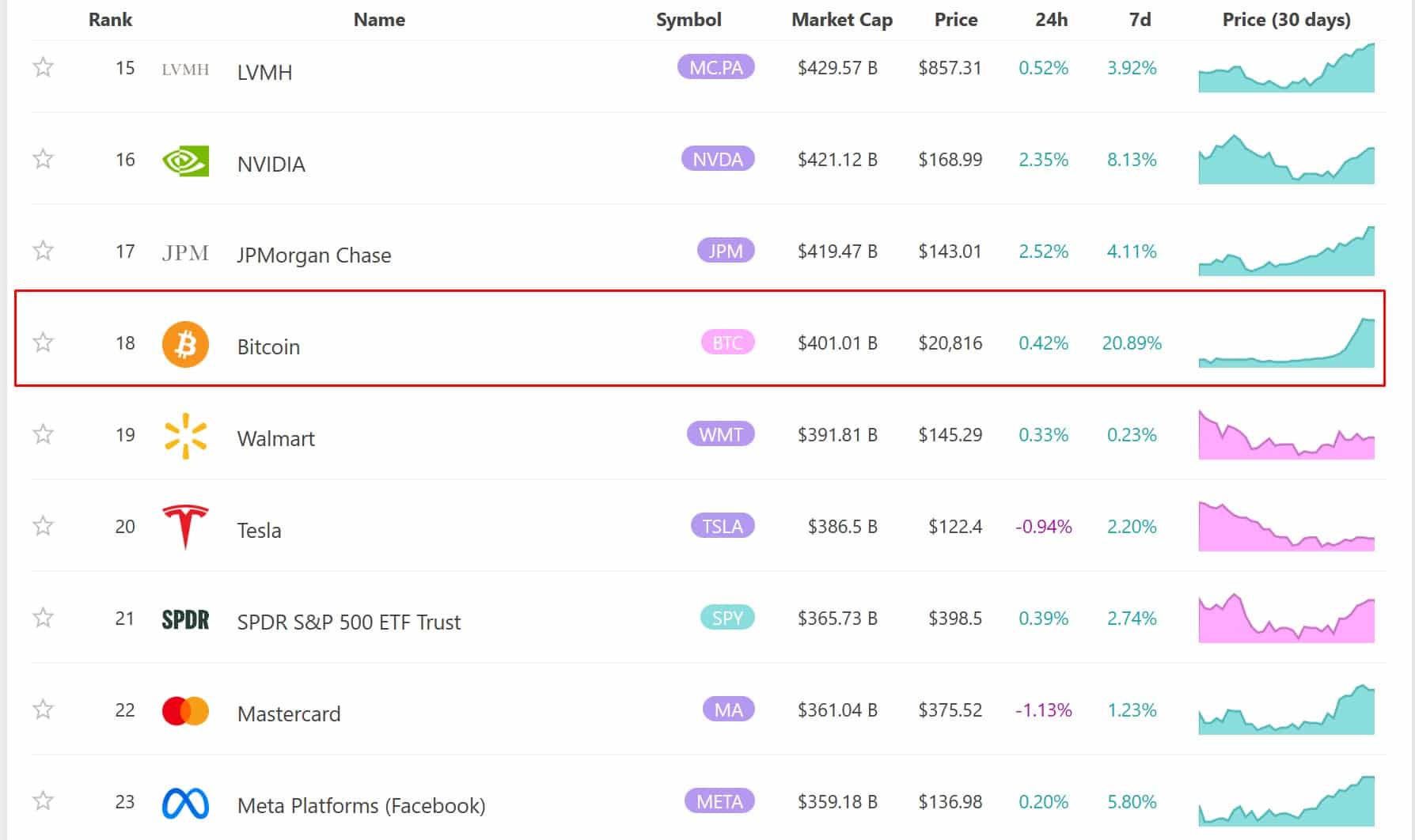Click the Price (30 days) header
Viewport: 1415px width, 840px height.
(x=1286, y=20)
